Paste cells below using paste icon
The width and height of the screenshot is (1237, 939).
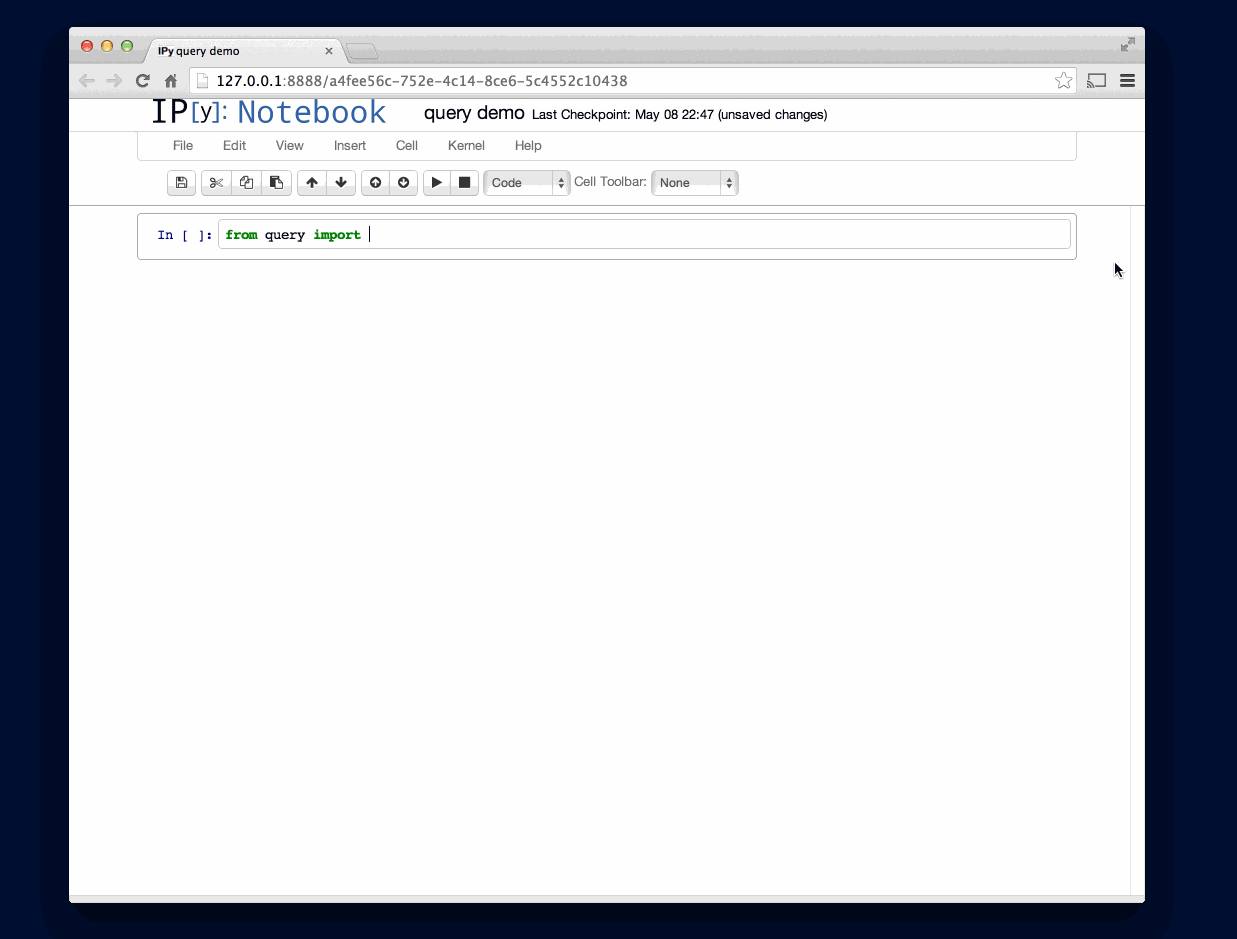tap(276, 182)
